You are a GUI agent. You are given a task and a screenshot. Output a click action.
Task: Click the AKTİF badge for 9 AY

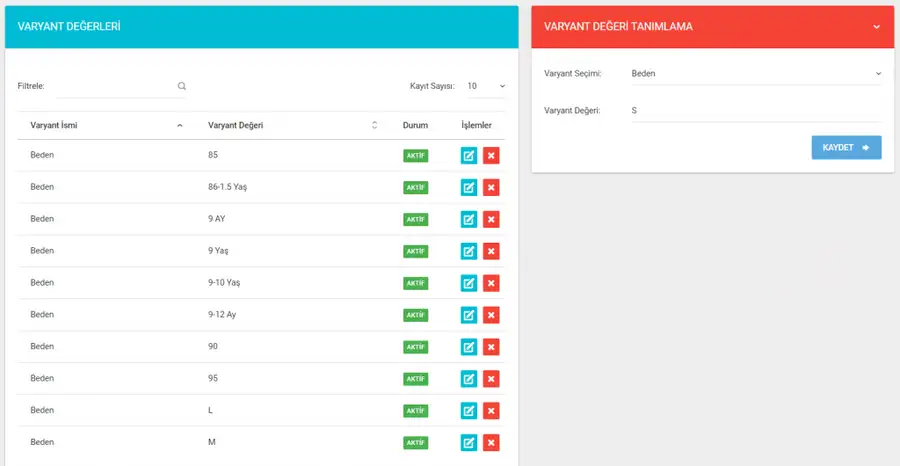(416, 219)
